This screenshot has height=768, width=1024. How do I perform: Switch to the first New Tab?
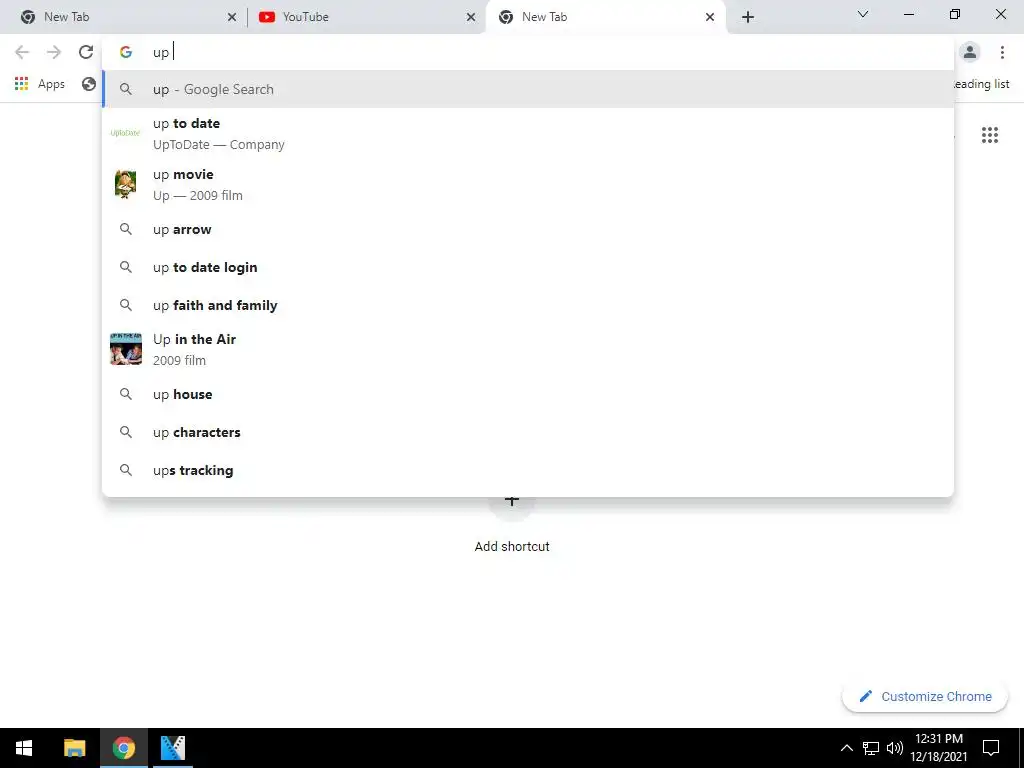coord(124,17)
